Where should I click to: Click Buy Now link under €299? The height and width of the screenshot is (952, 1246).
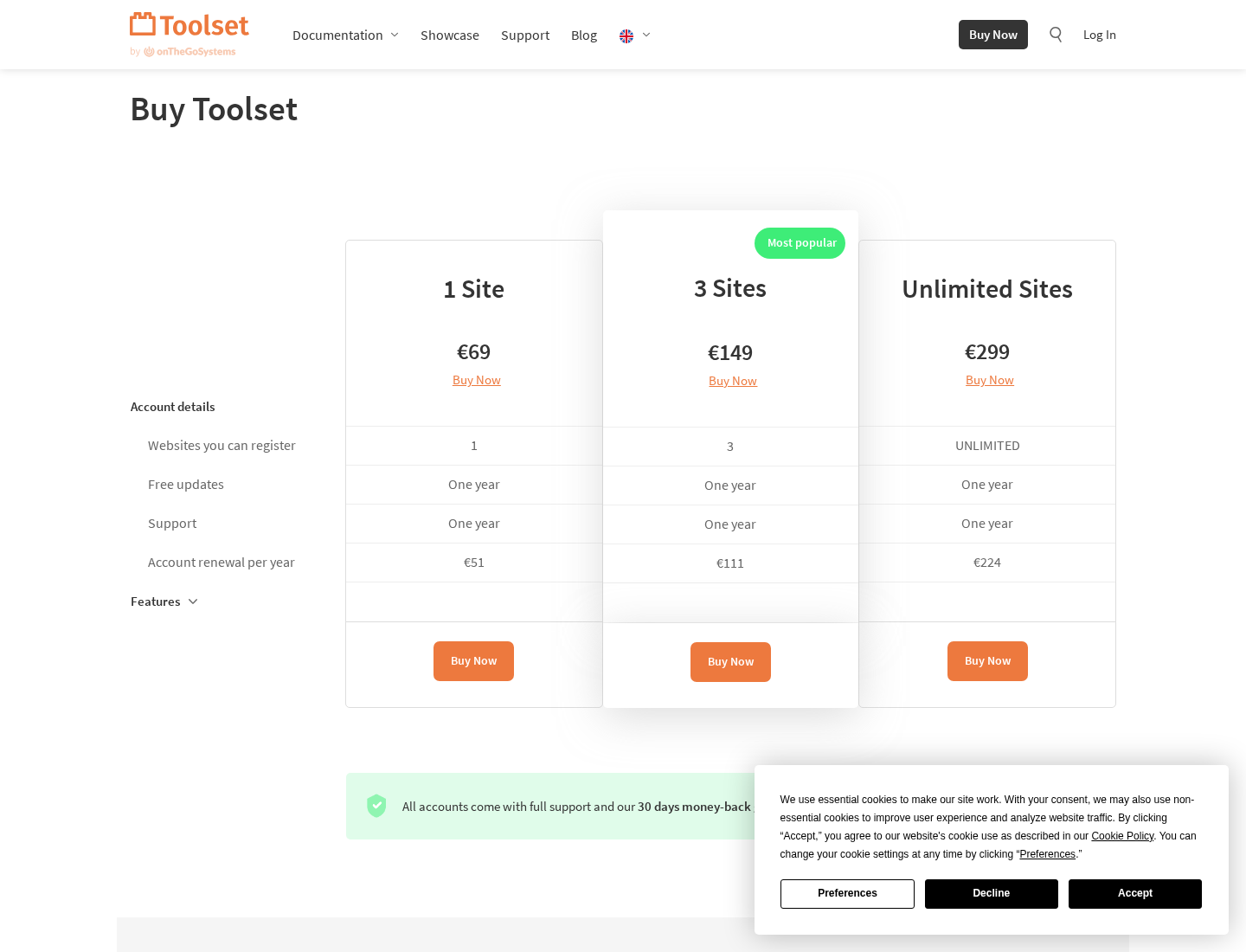[x=990, y=380]
